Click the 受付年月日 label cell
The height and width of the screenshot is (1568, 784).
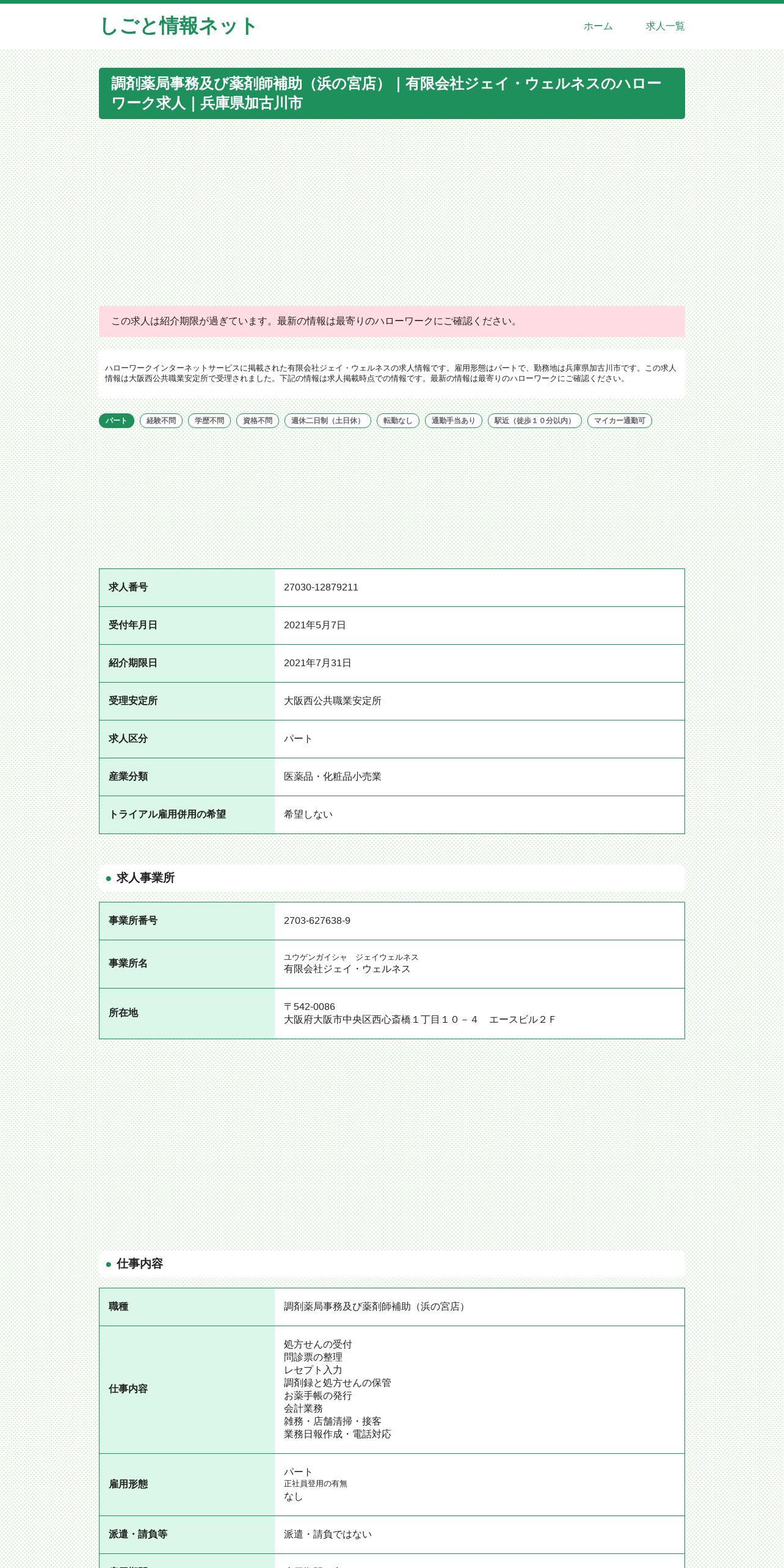187,625
